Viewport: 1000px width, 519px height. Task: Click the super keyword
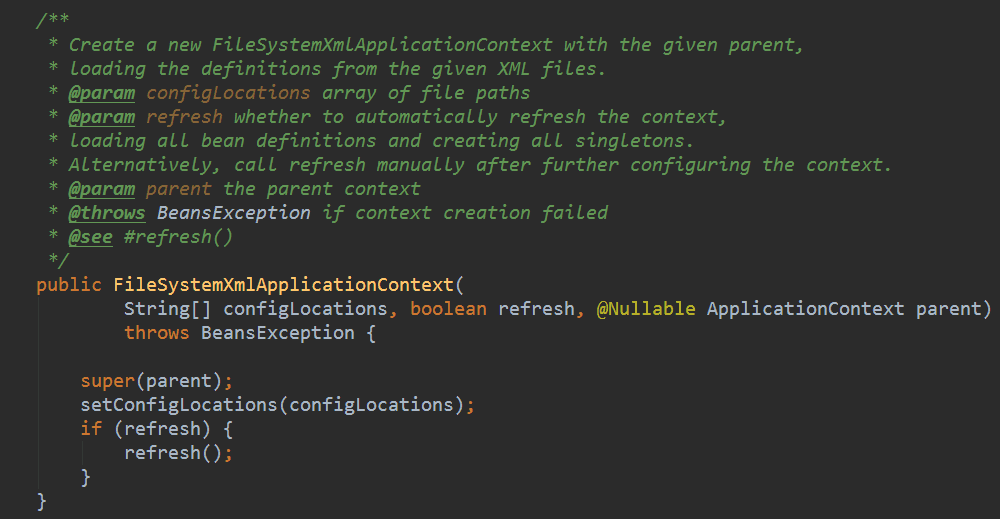107,380
